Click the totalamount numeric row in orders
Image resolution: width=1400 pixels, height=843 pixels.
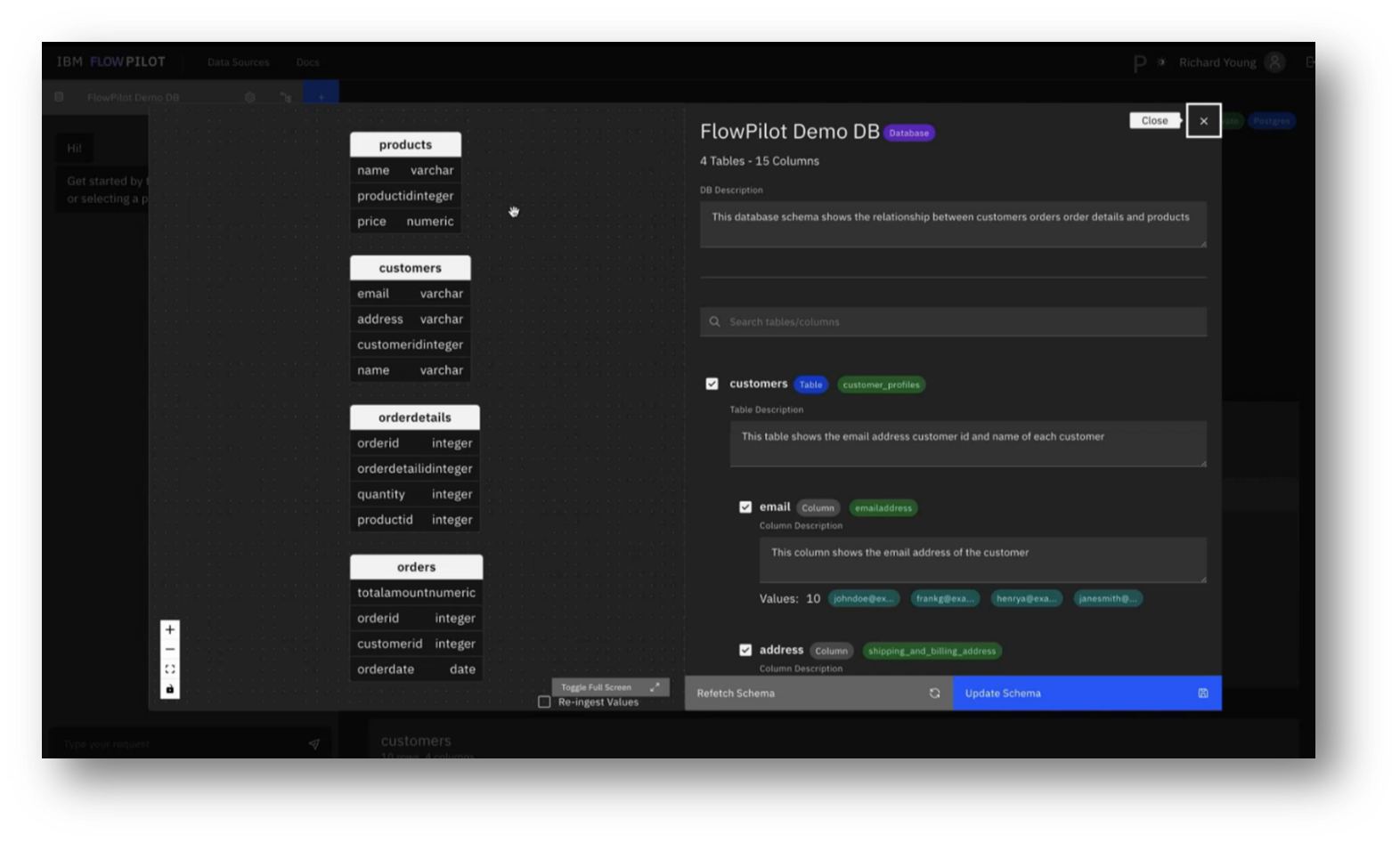click(416, 593)
